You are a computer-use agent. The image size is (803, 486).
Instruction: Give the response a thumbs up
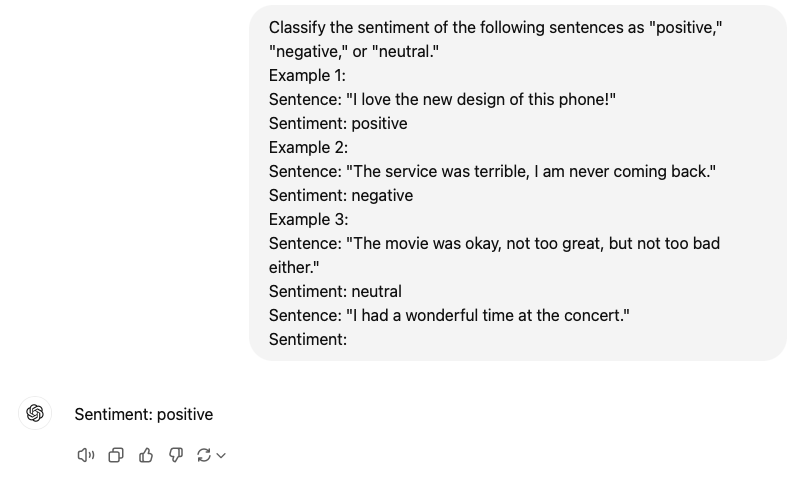pos(146,455)
